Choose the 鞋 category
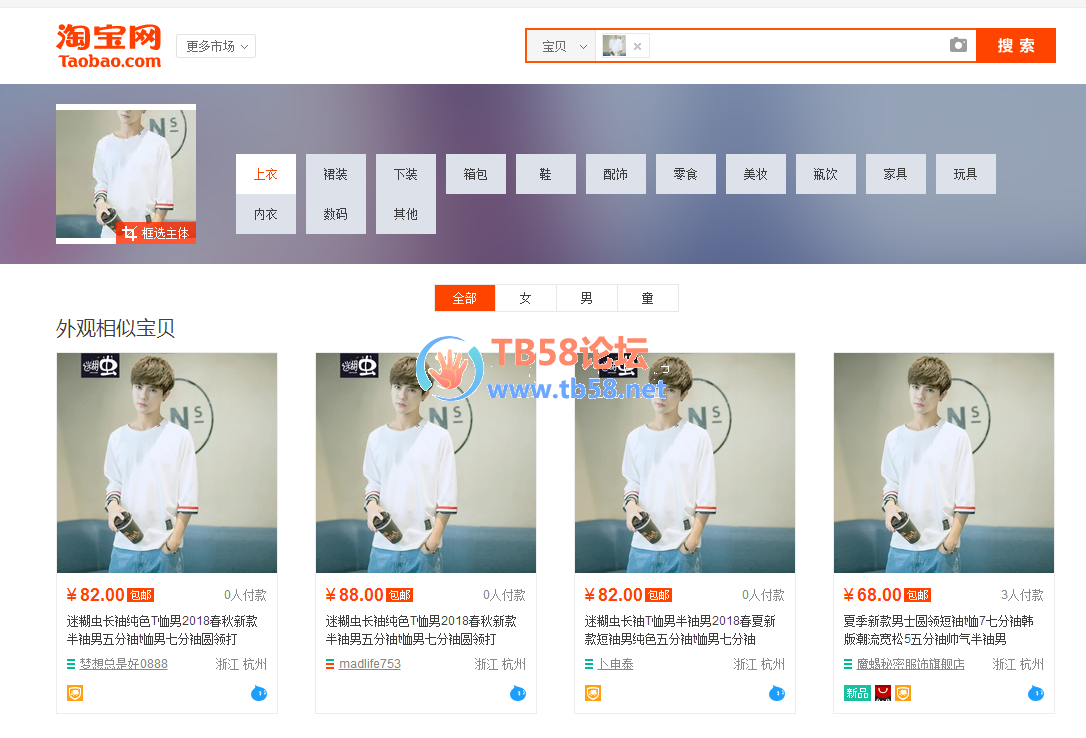 point(545,174)
